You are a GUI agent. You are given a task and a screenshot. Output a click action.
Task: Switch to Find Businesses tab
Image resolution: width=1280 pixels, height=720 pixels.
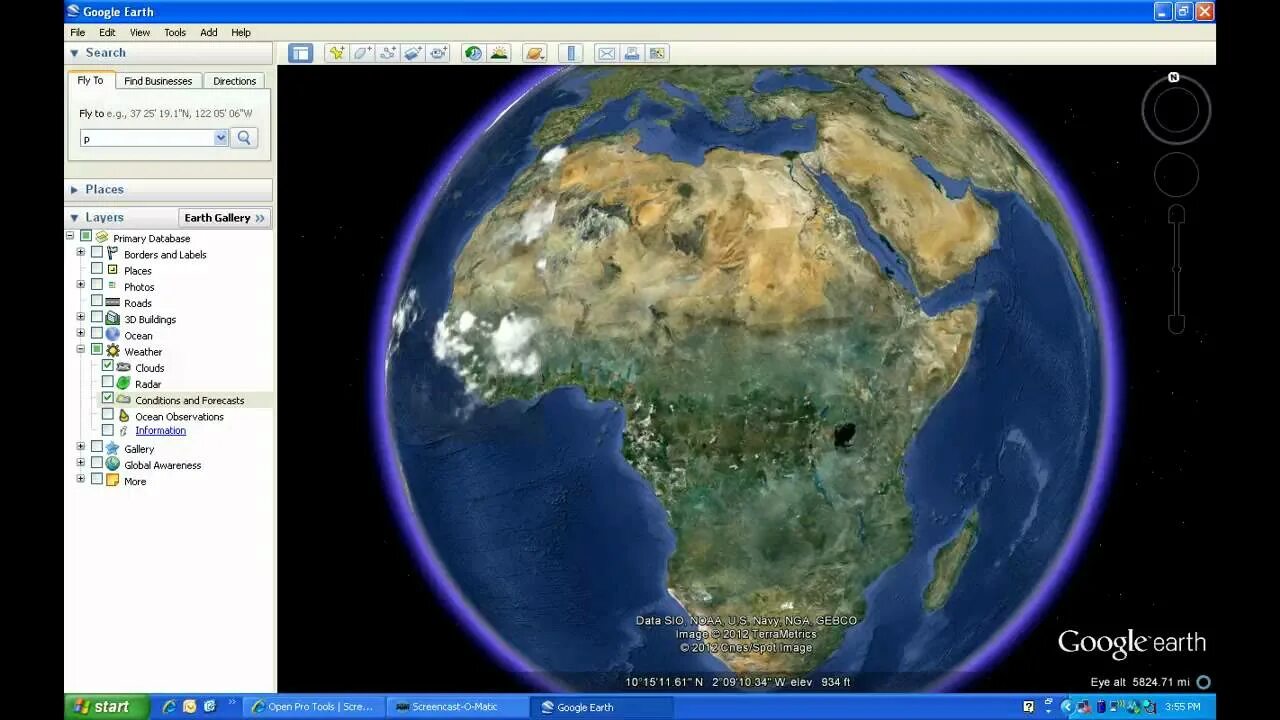pos(158,81)
